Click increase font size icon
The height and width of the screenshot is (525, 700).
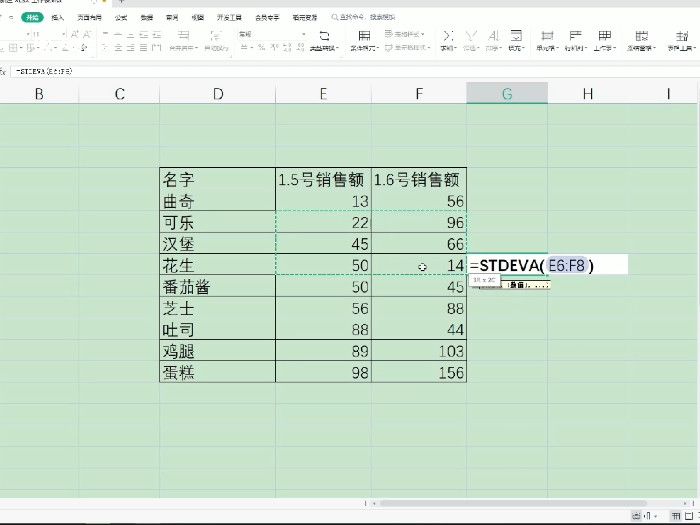point(75,34)
